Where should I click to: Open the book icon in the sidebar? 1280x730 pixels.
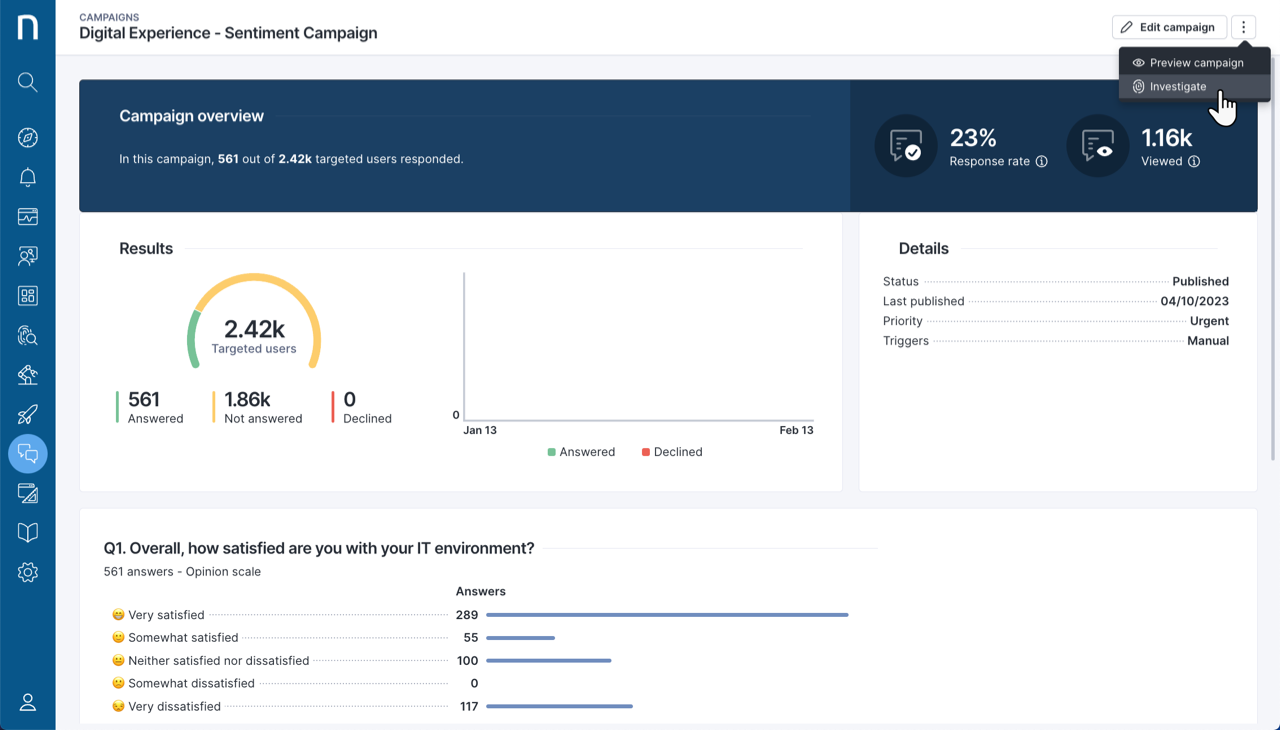pos(28,532)
